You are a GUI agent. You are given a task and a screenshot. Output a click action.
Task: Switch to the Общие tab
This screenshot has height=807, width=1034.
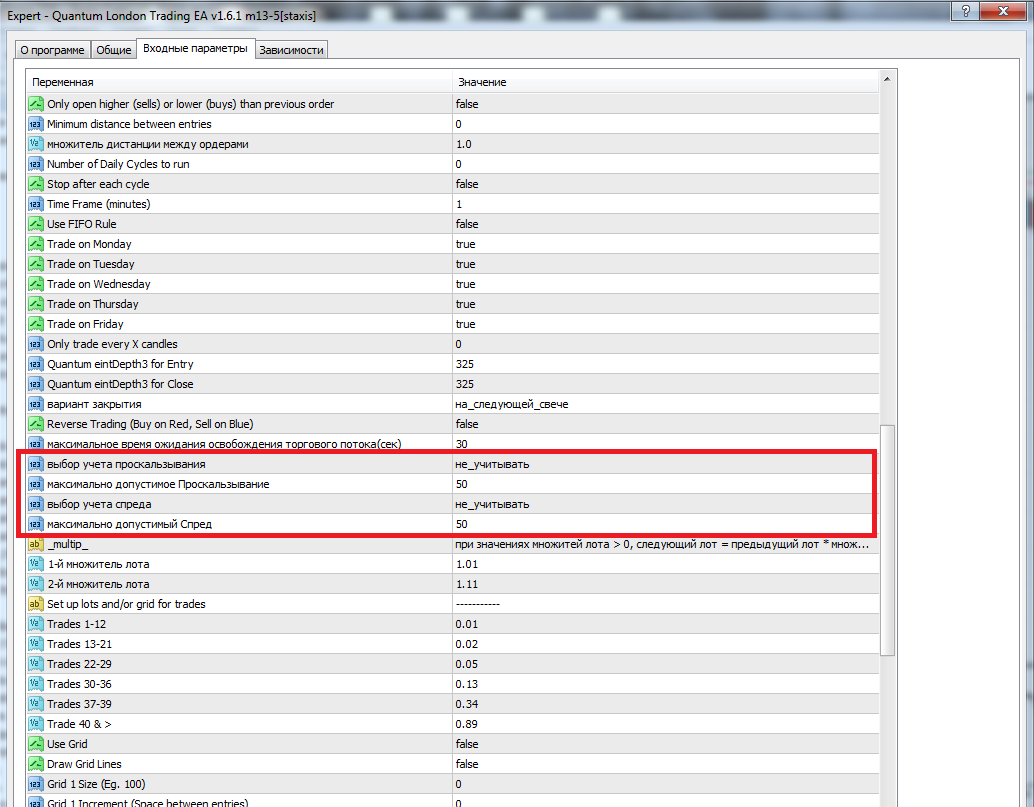pyautogui.click(x=113, y=50)
